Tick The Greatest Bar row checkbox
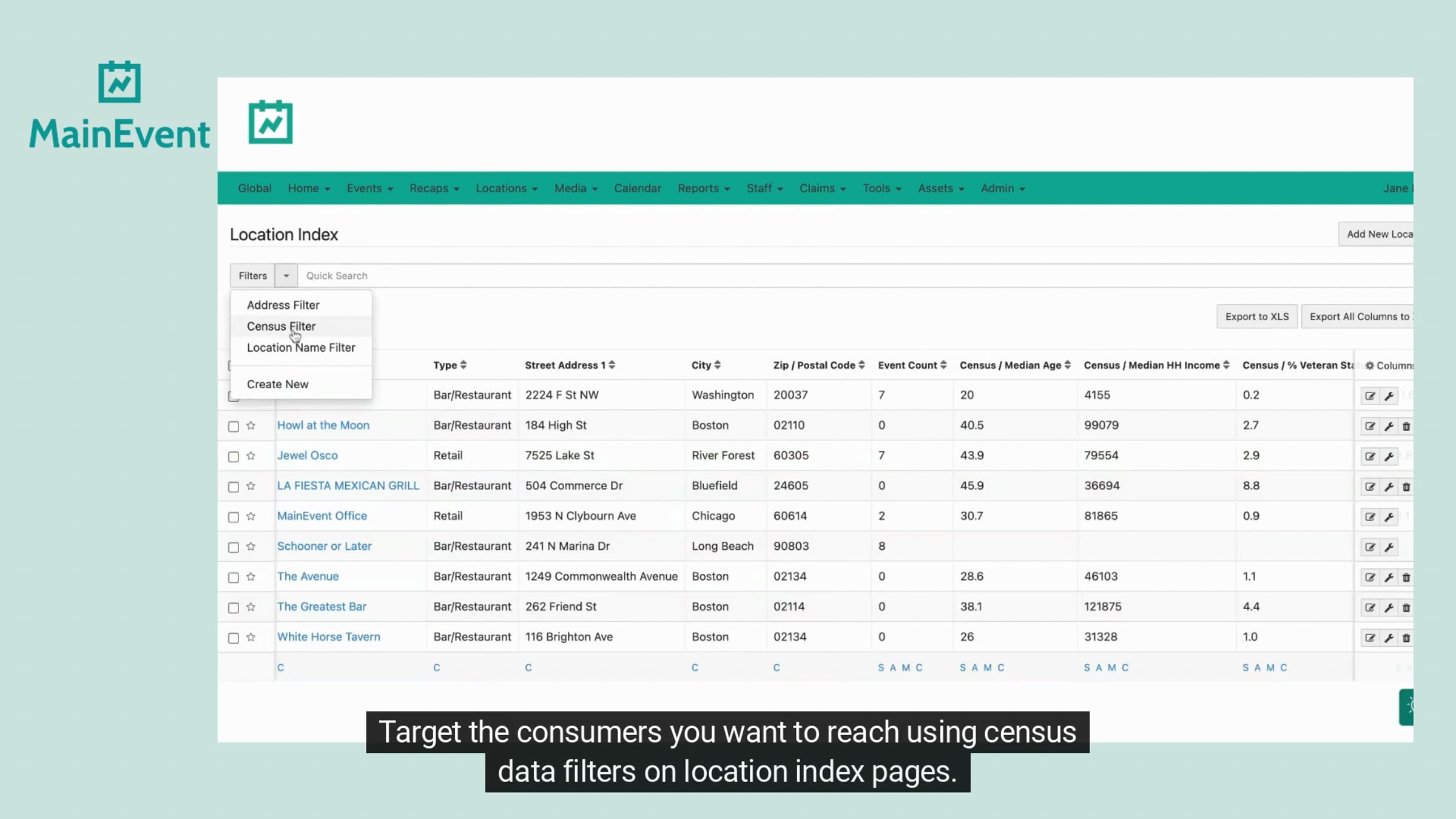Screen dimensions: 1456x819 pyautogui.click(x=234, y=608)
